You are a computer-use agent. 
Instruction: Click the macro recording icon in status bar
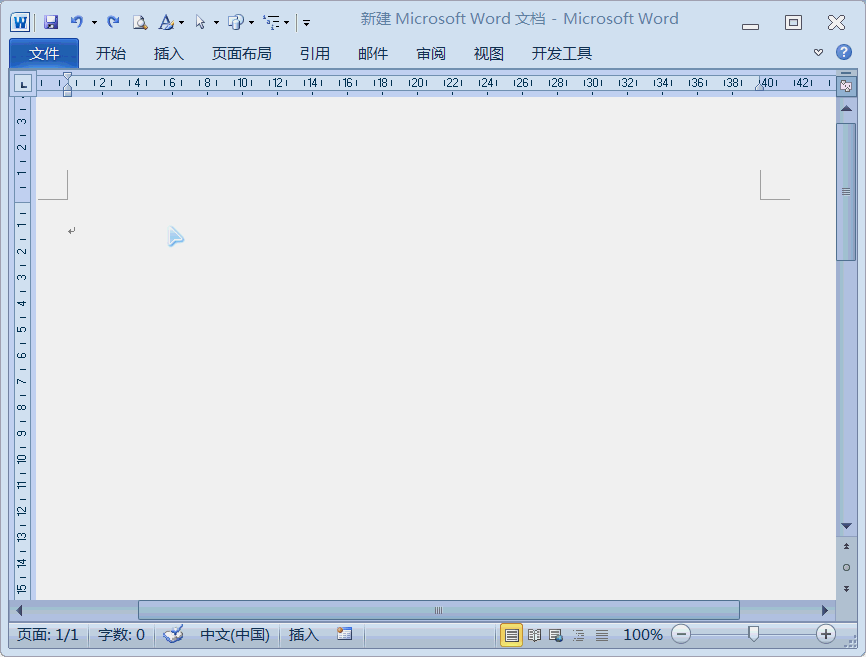point(344,634)
